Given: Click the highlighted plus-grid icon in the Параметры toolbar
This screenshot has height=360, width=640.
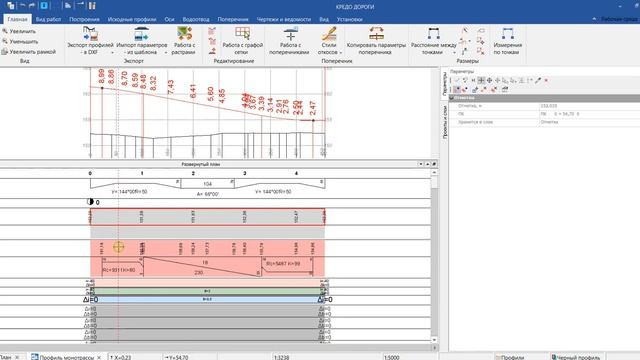Looking at the screenshot, I should [x=481, y=80].
